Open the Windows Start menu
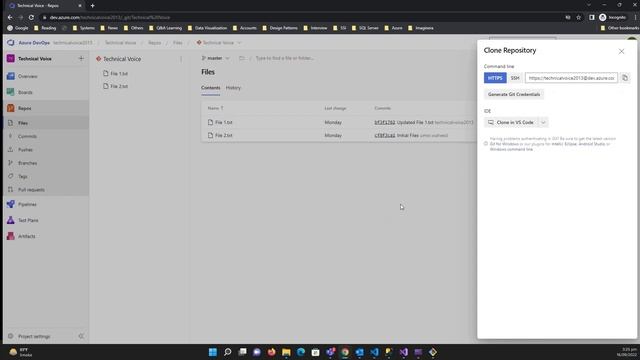This screenshot has height=360, width=640. coord(213,352)
